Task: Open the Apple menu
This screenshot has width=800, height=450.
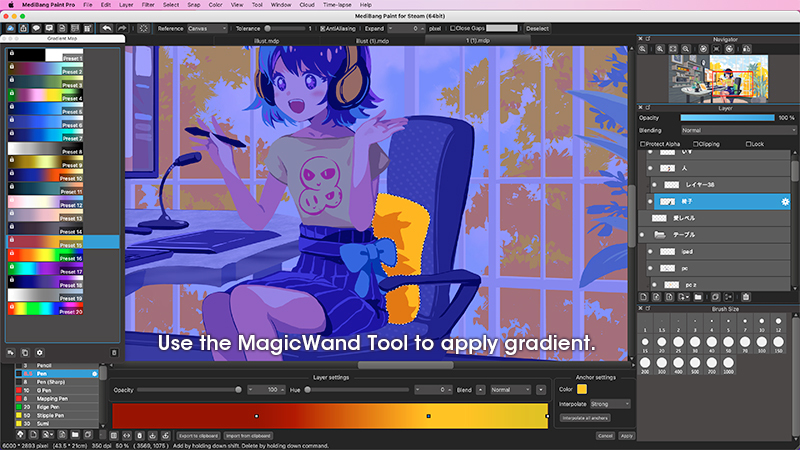Action: 11,5
